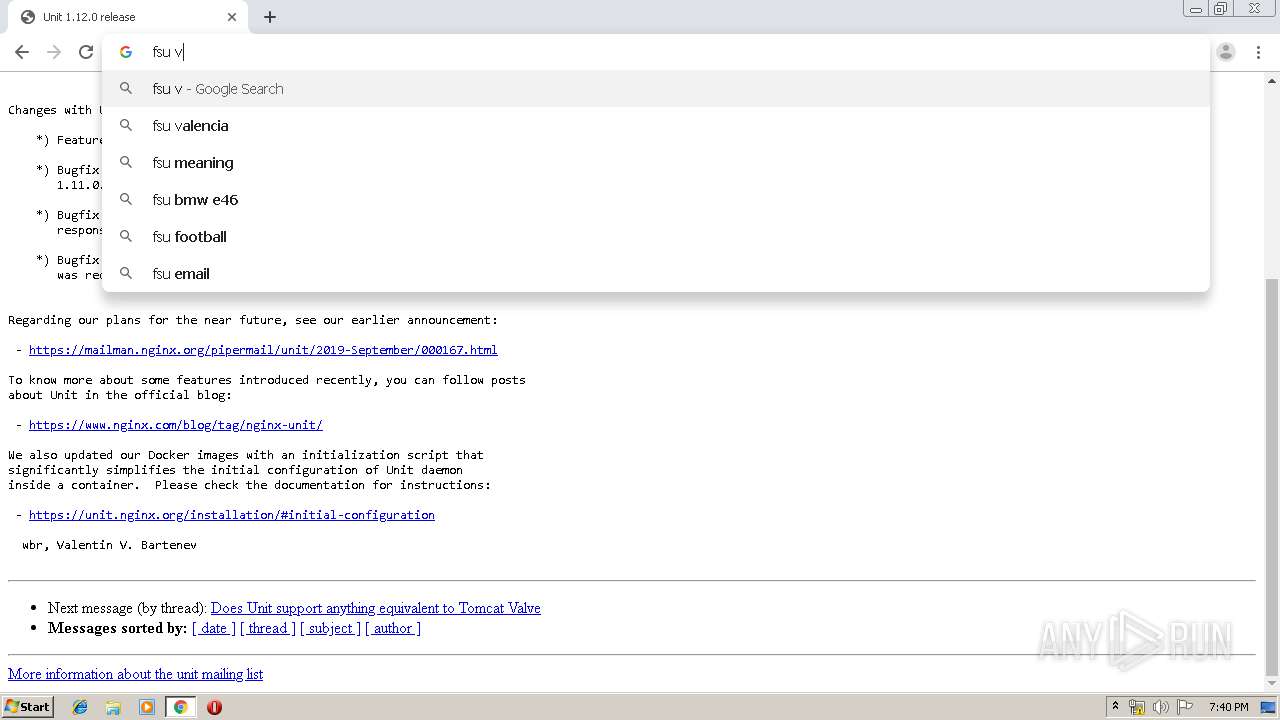Screen dimensions: 1280x720
Task: Sort messages by [ subject ]
Action: pos(330,628)
